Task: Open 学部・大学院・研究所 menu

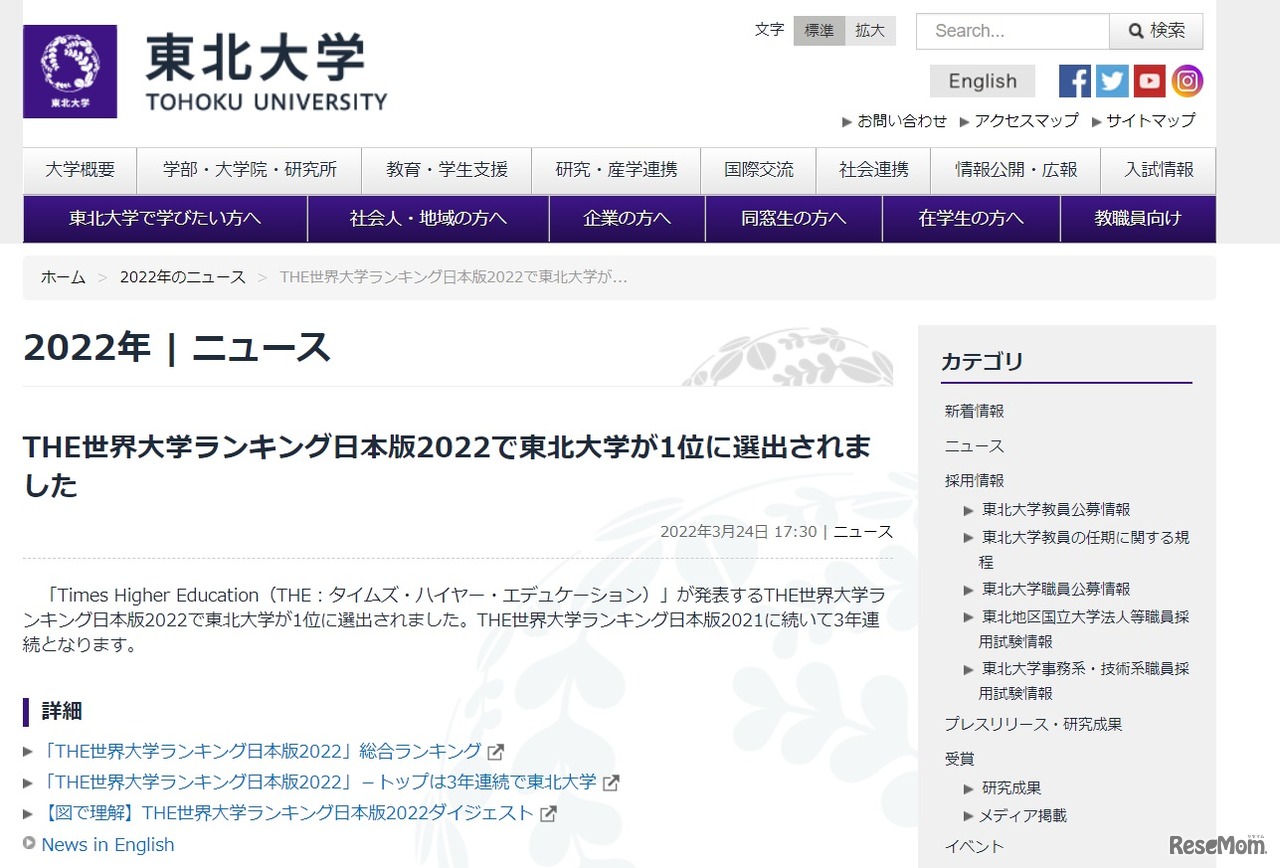Action: (249, 170)
